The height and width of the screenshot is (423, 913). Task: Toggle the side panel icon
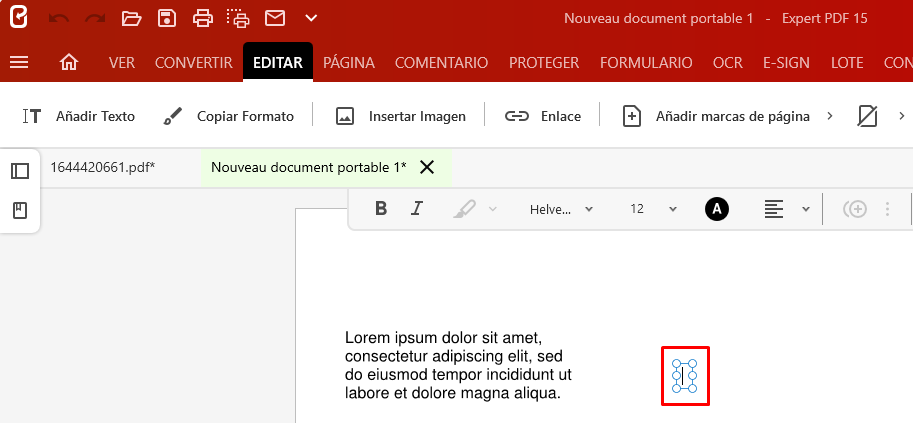coord(20,171)
